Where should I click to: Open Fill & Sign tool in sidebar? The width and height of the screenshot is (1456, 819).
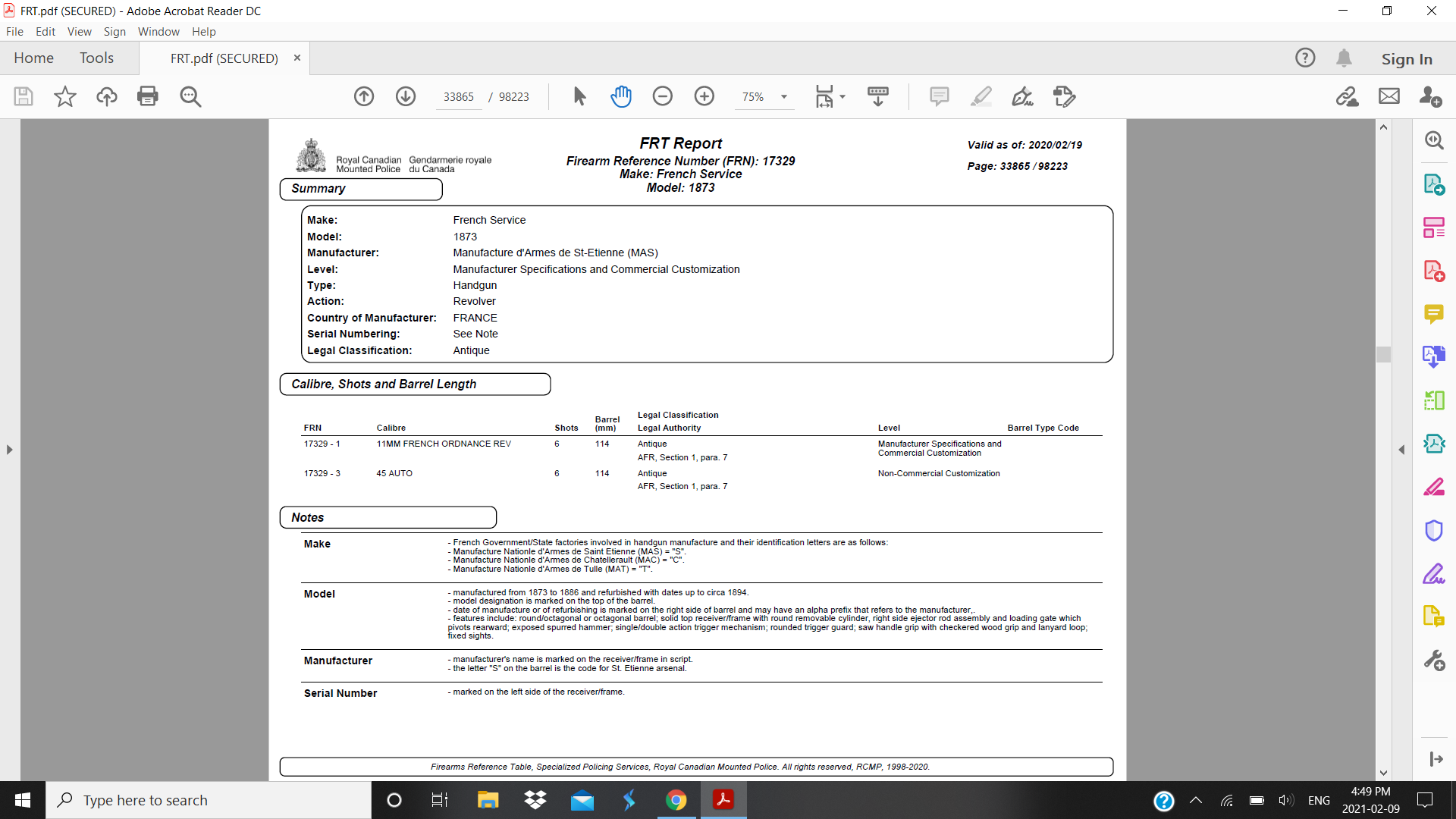click(x=1433, y=574)
